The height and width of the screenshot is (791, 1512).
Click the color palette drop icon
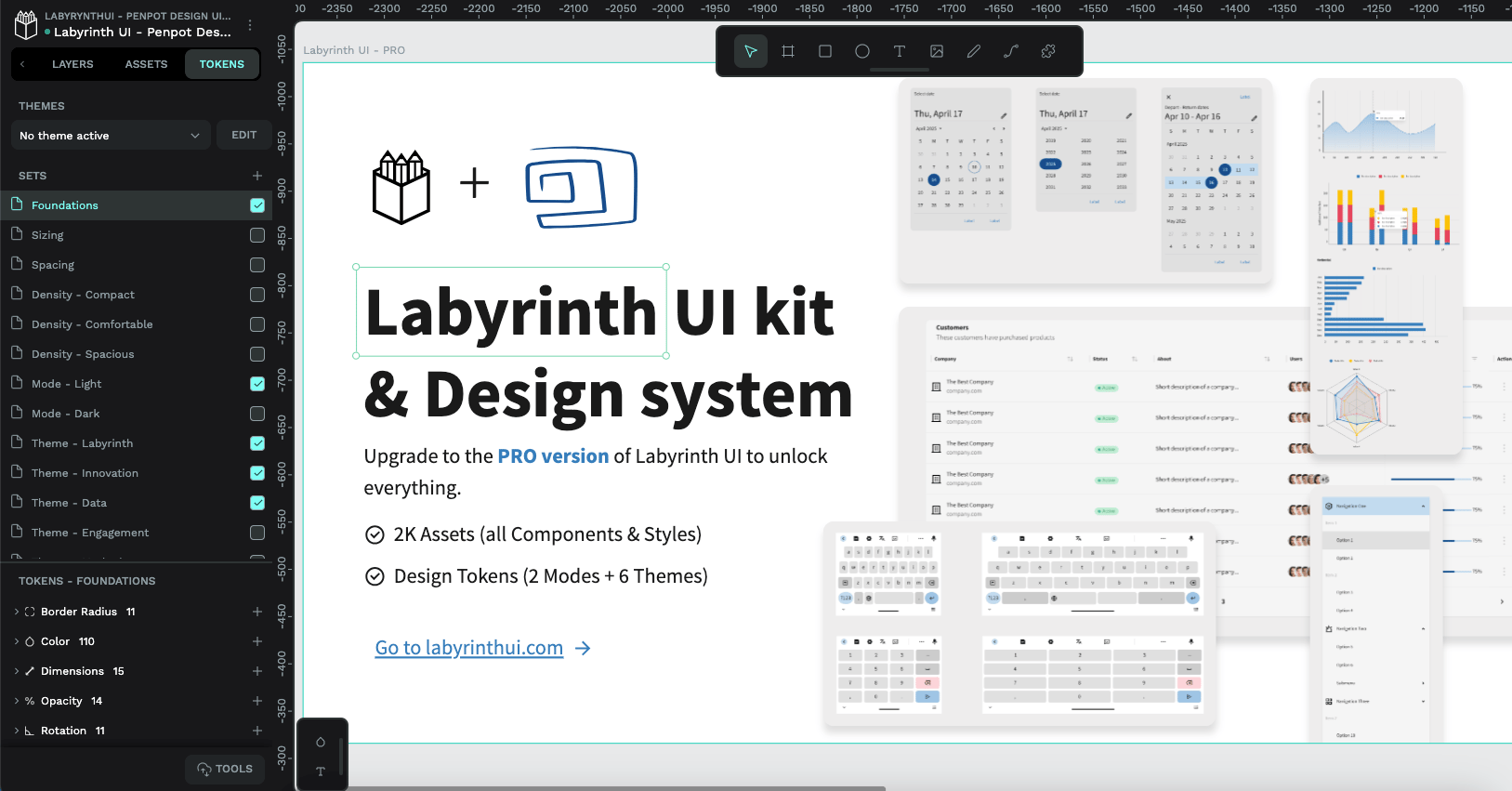coord(321,742)
